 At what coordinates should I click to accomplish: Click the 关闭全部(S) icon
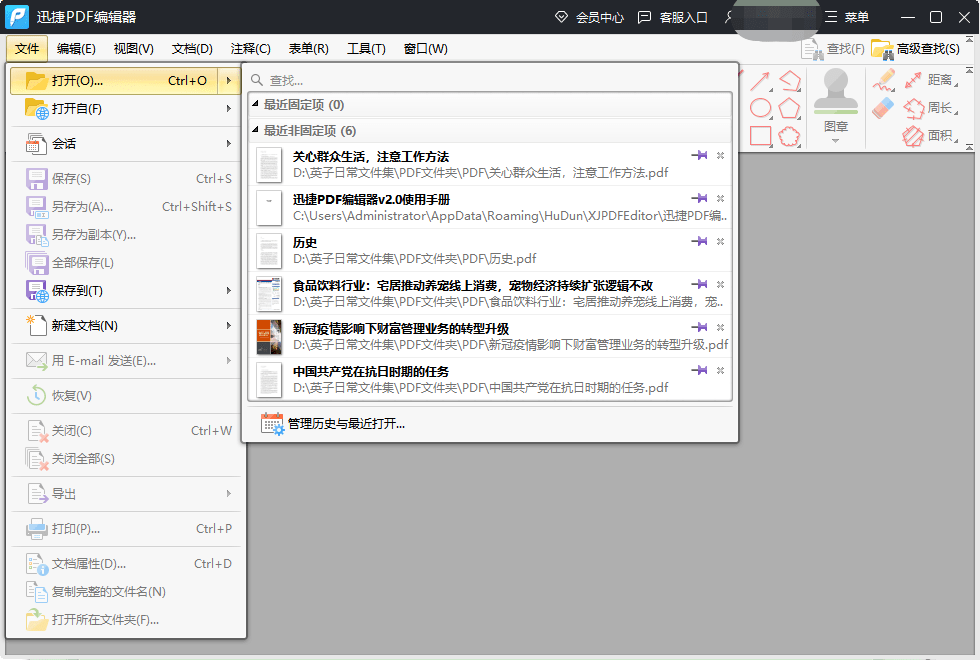point(36,459)
